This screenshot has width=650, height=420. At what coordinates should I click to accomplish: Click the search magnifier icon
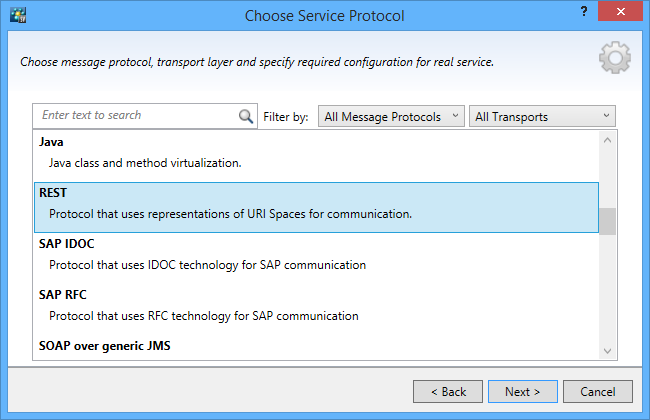(246, 116)
